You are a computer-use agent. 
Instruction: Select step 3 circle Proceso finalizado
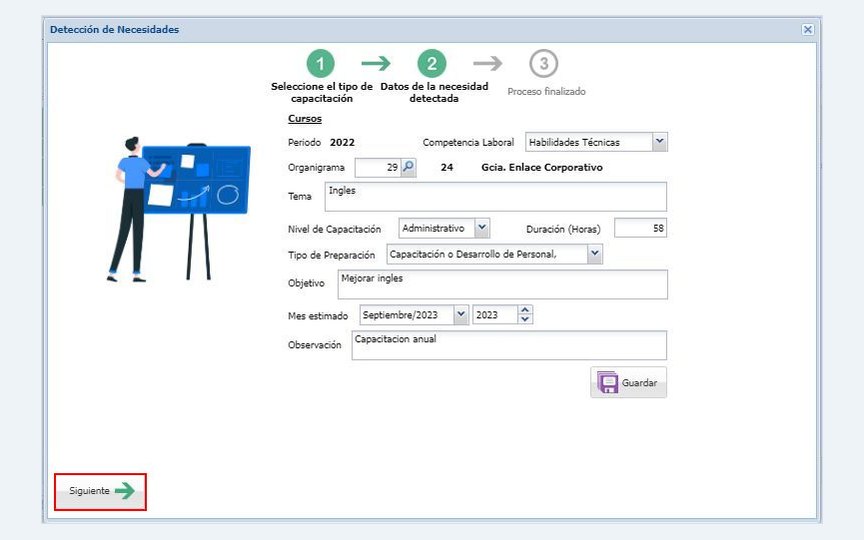coord(543,64)
